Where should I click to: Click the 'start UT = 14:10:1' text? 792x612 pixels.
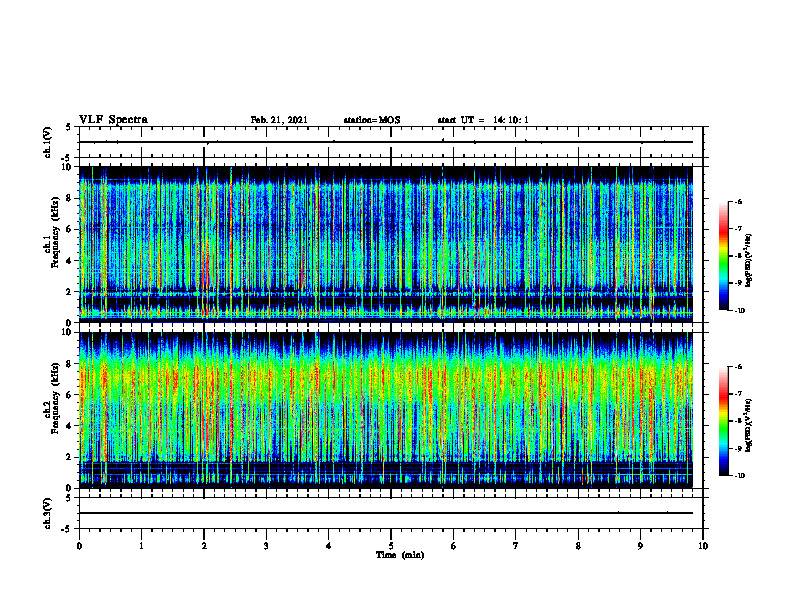483,120
